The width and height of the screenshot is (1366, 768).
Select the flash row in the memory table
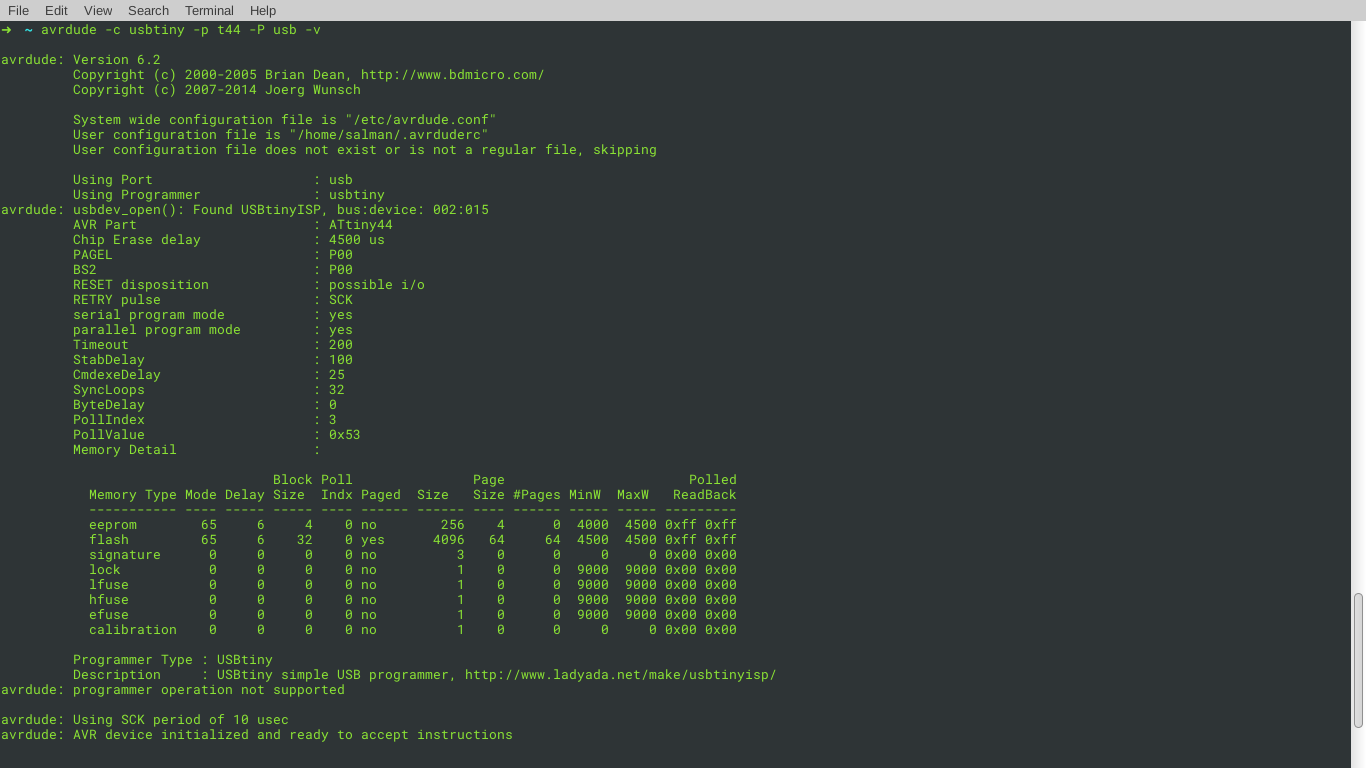(400, 539)
